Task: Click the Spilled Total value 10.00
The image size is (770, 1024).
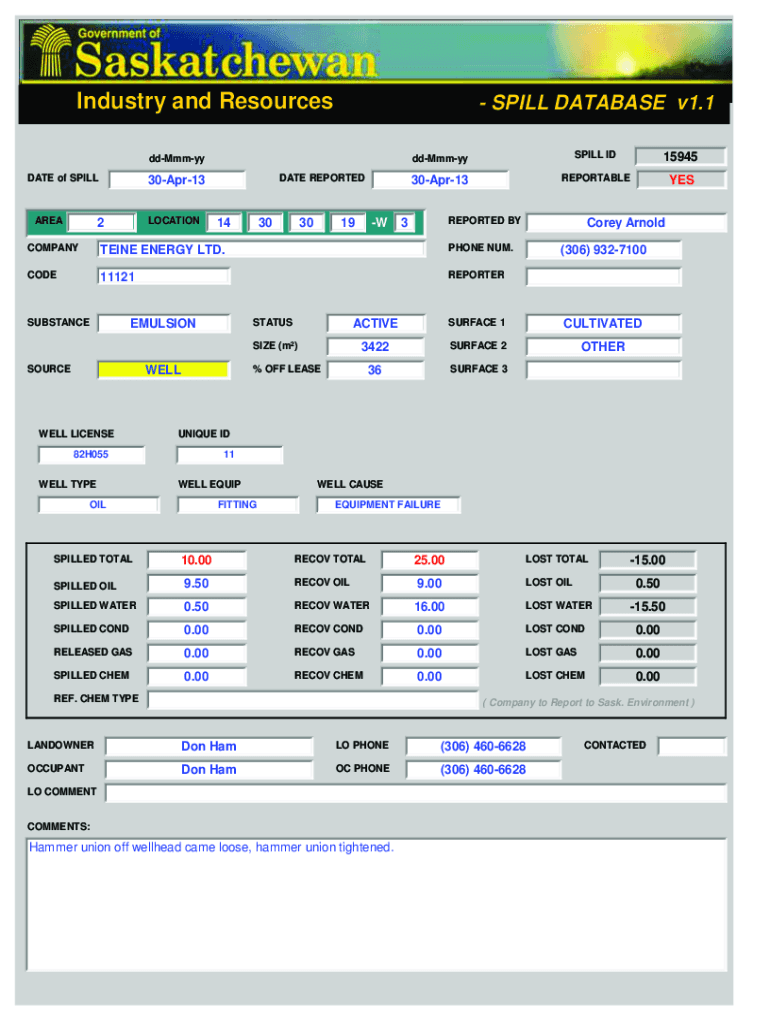Action: [196, 561]
